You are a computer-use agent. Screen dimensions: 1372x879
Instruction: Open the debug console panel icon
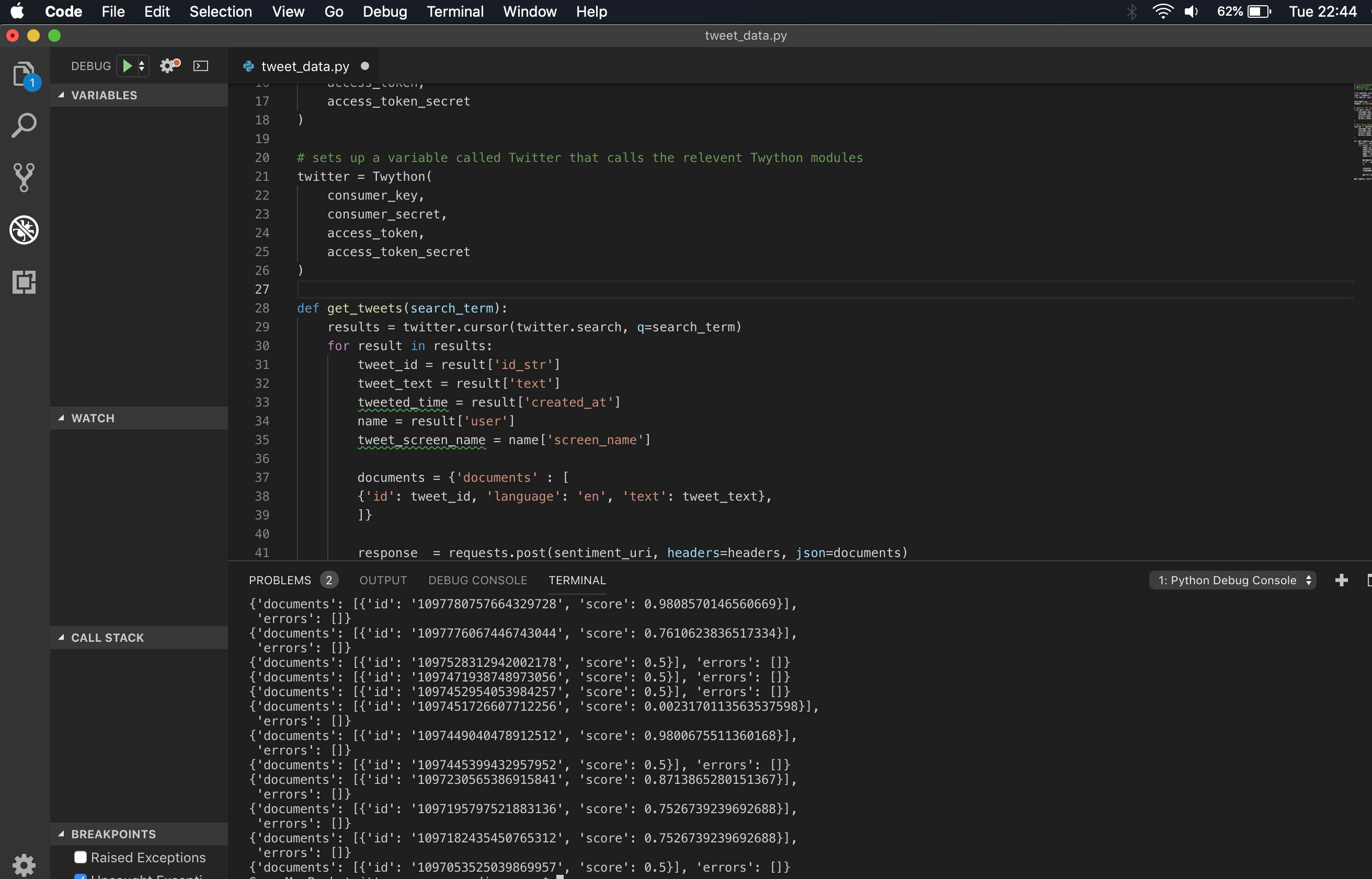coord(200,65)
